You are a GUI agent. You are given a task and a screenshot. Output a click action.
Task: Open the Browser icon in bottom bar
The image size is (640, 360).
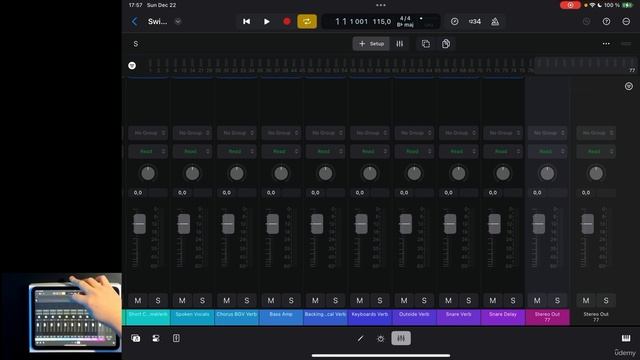[x=136, y=338]
